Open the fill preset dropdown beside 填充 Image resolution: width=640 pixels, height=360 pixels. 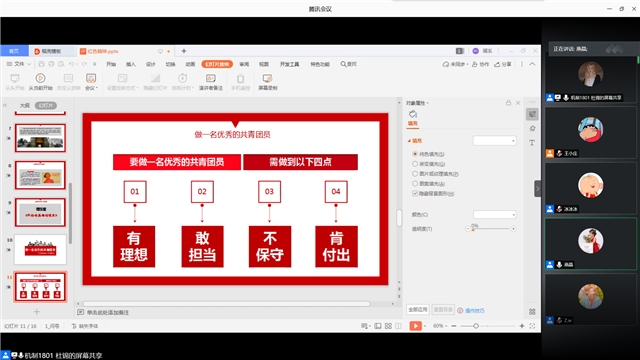point(494,140)
